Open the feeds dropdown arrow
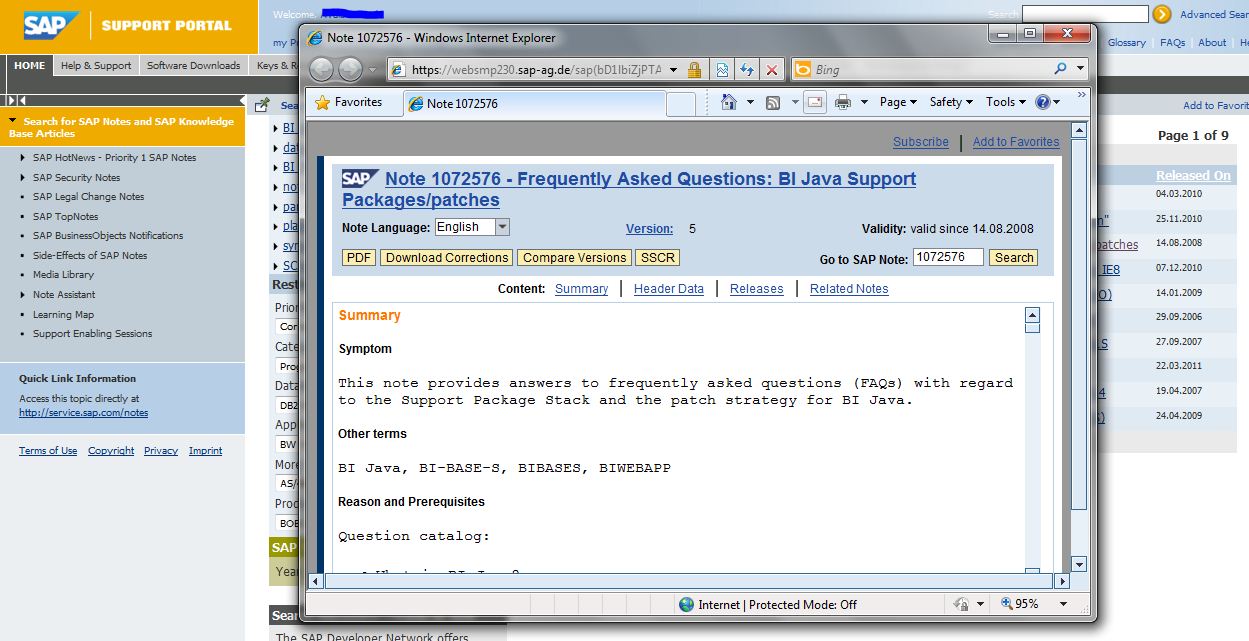Image resolution: width=1249 pixels, height=641 pixels. (x=795, y=102)
